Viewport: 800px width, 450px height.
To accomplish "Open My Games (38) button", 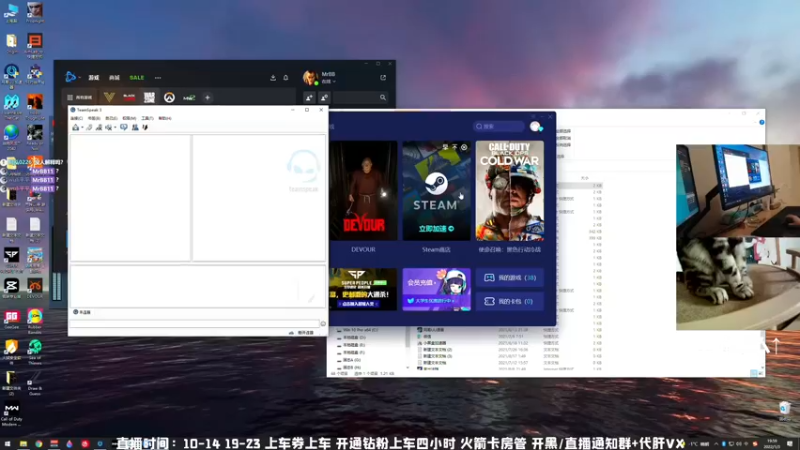I will click(510, 278).
